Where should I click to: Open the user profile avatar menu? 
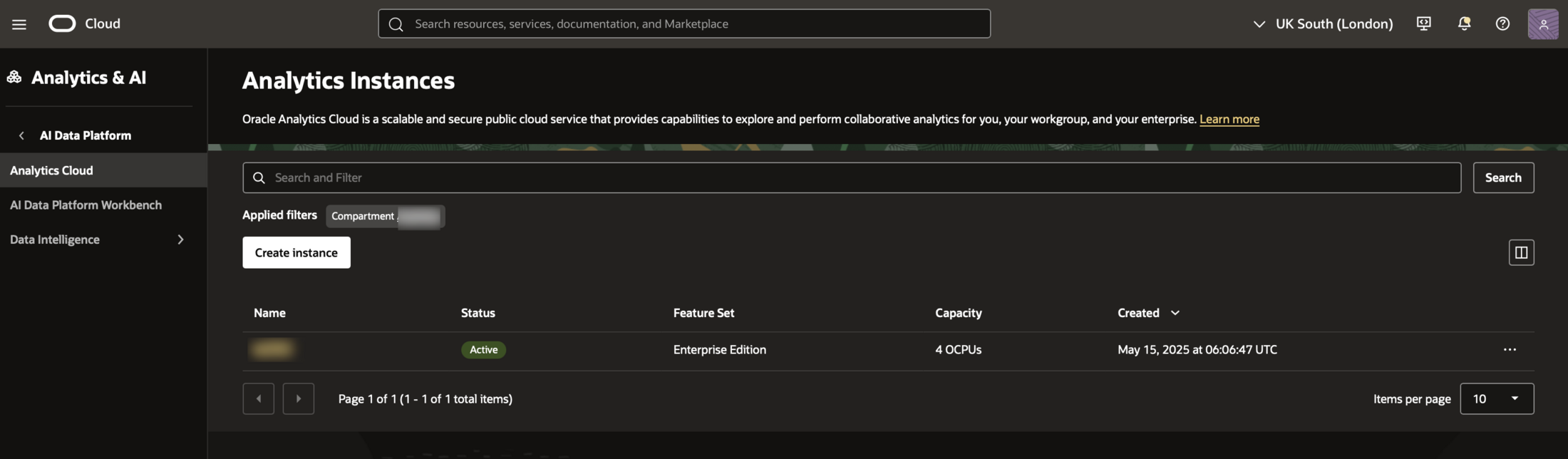(x=1543, y=24)
